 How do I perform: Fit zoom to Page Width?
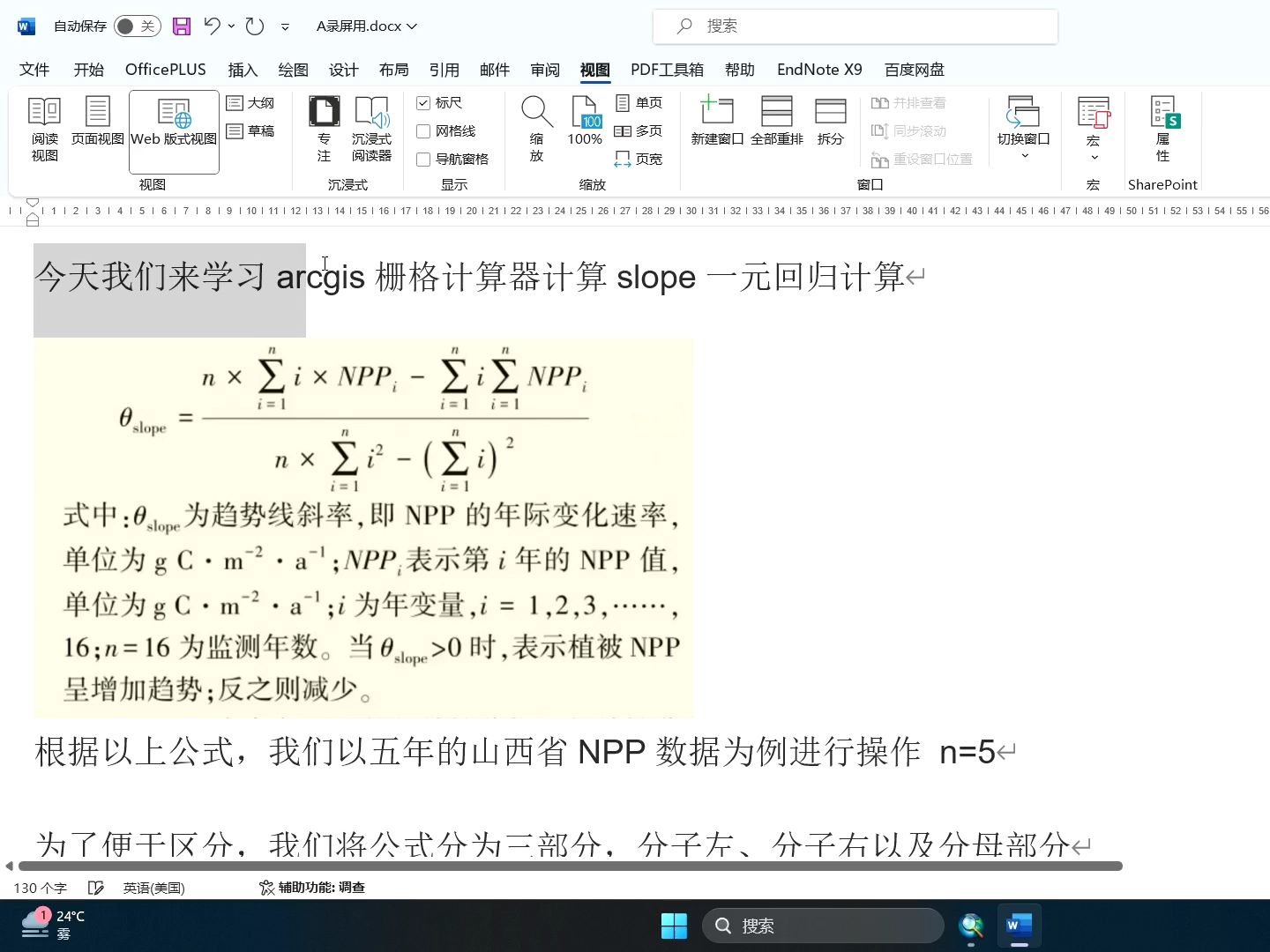639,160
